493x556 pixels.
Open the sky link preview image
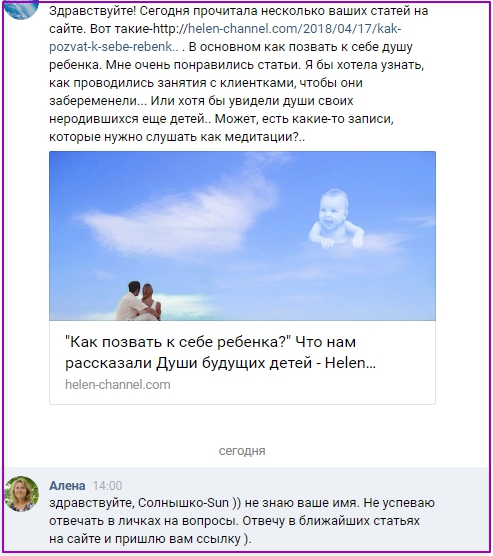click(x=242, y=236)
